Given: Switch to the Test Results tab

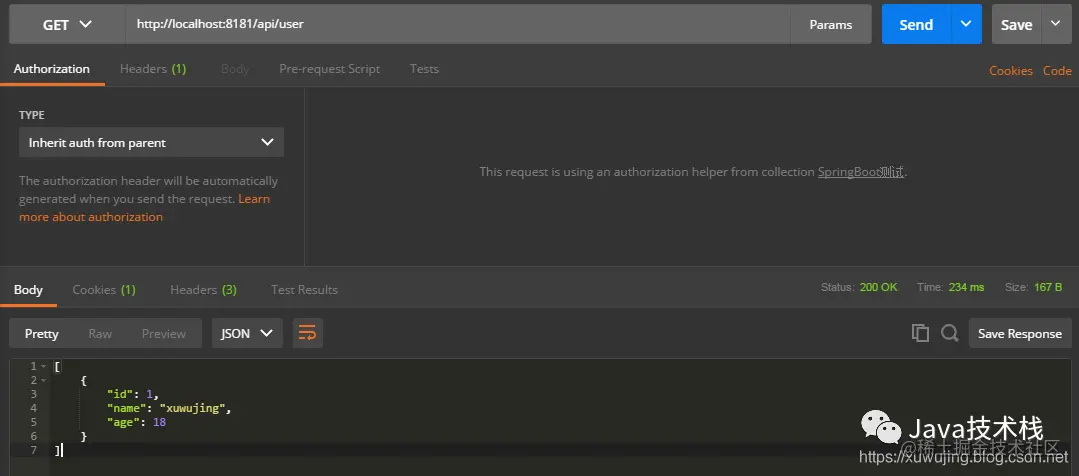Looking at the screenshot, I should [304, 290].
